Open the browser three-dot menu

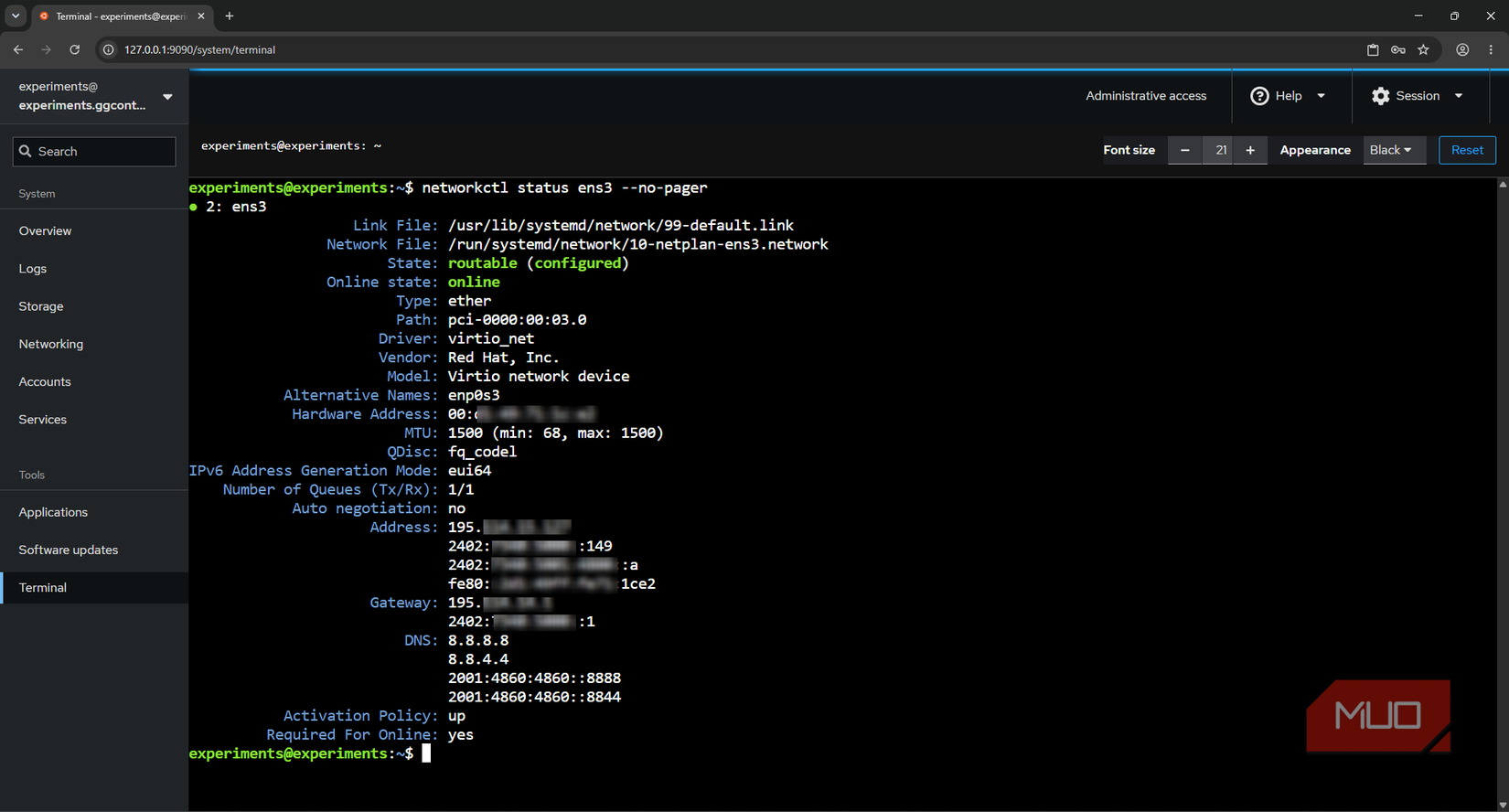(1491, 49)
